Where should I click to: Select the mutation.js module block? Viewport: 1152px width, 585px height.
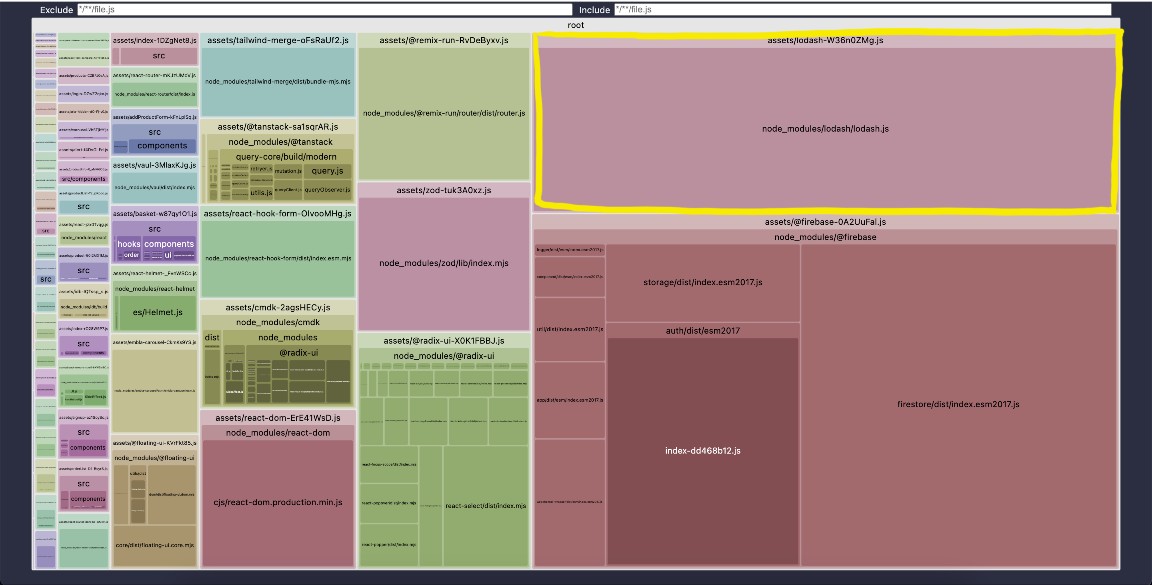click(288, 171)
